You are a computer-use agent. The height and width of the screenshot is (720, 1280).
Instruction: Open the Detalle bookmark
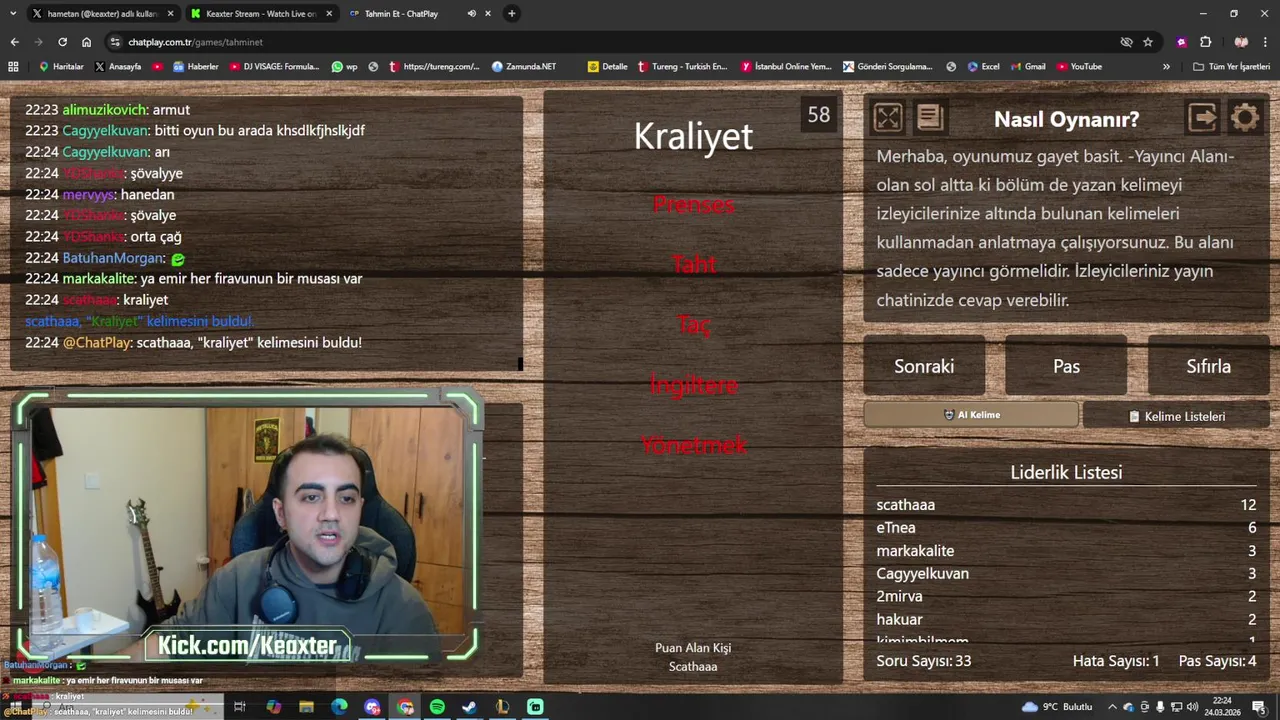[x=608, y=67]
